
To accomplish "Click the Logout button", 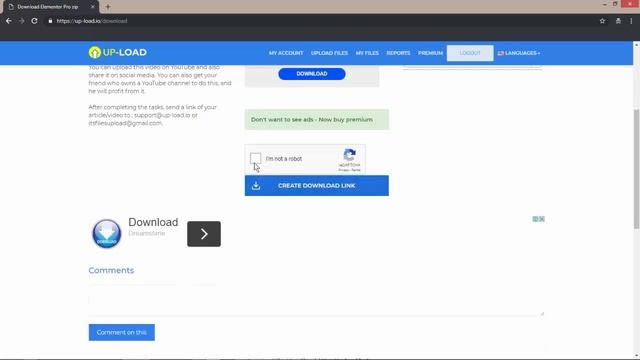I will [x=470, y=53].
